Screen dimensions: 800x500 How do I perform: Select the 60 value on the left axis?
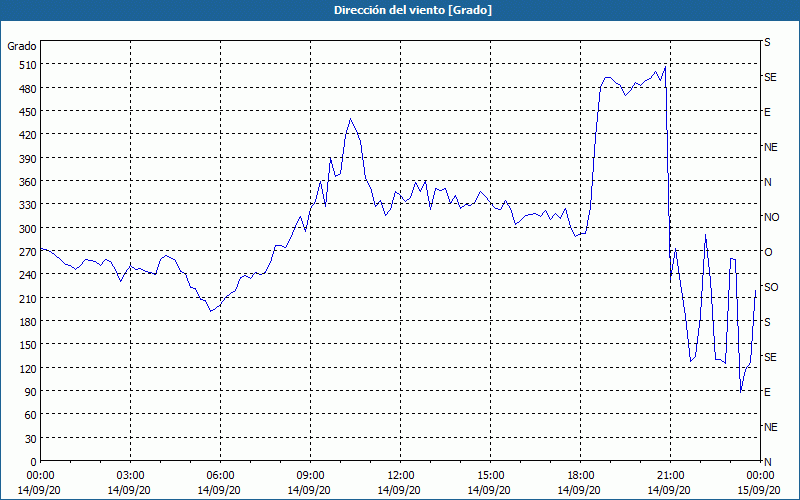[31, 415]
